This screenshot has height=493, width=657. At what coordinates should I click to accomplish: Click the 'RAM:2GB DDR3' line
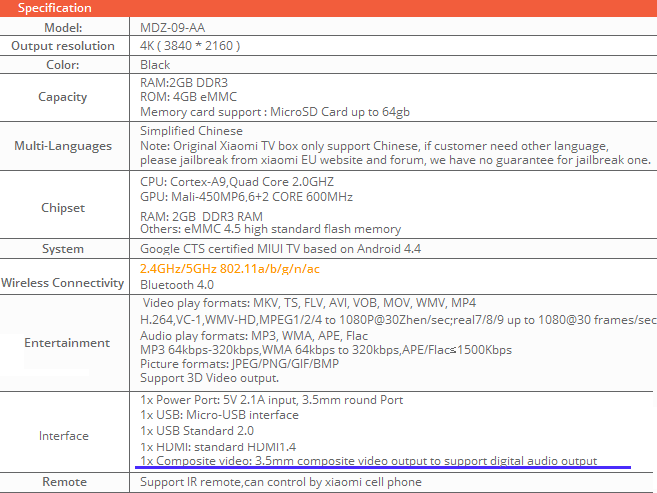[x=184, y=83]
